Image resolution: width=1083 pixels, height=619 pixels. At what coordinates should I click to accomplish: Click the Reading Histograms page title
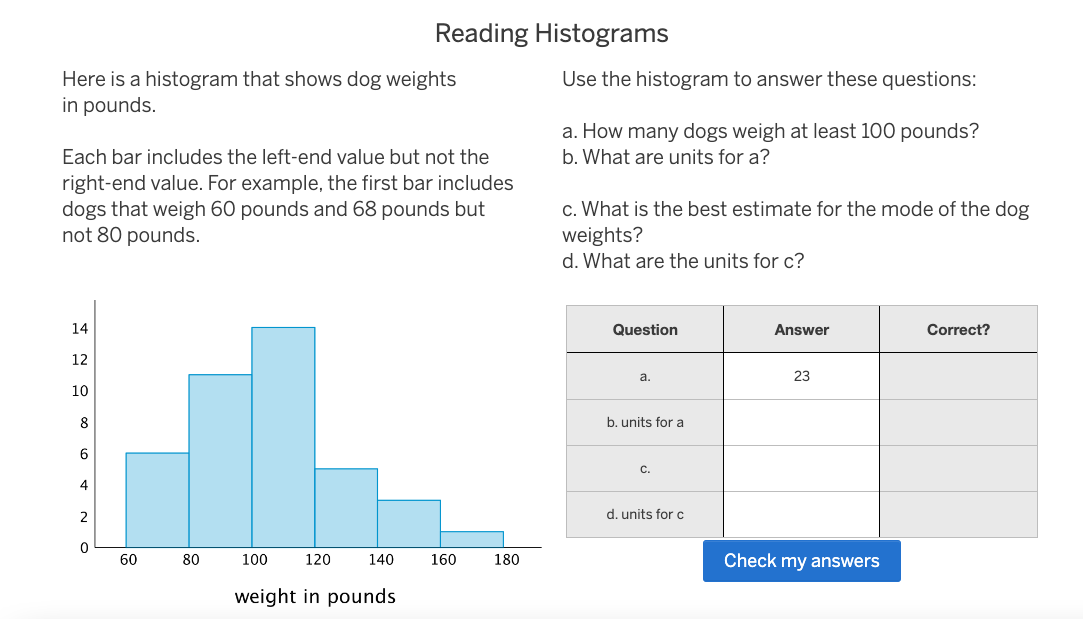pyautogui.click(x=551, y=33)
